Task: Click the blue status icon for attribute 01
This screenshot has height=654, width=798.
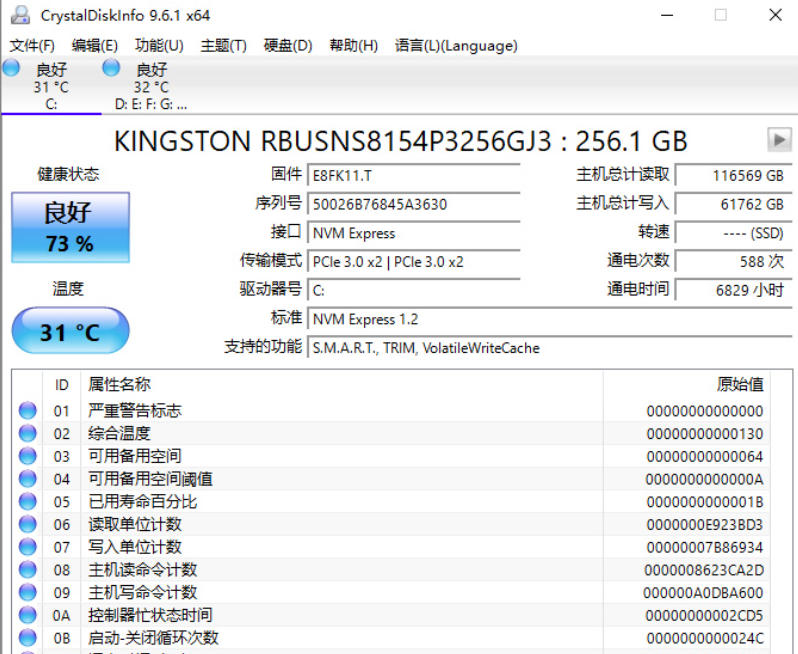Action: click(x=28, y=411)
